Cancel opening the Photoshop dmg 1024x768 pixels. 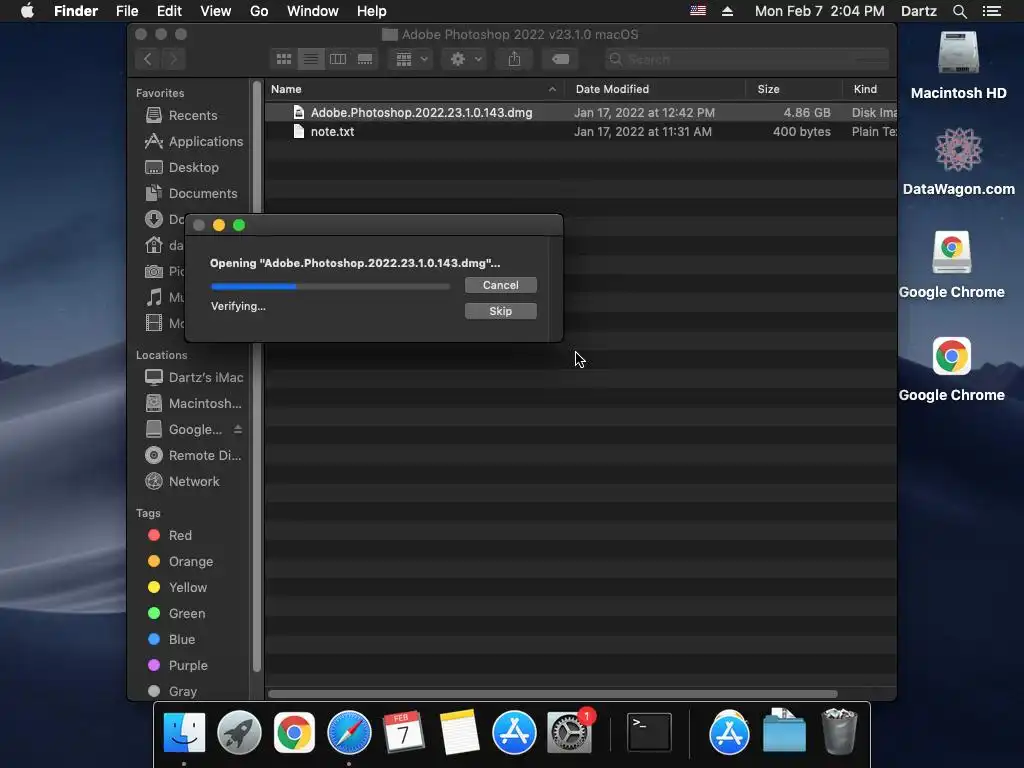[x=500, y=285]
